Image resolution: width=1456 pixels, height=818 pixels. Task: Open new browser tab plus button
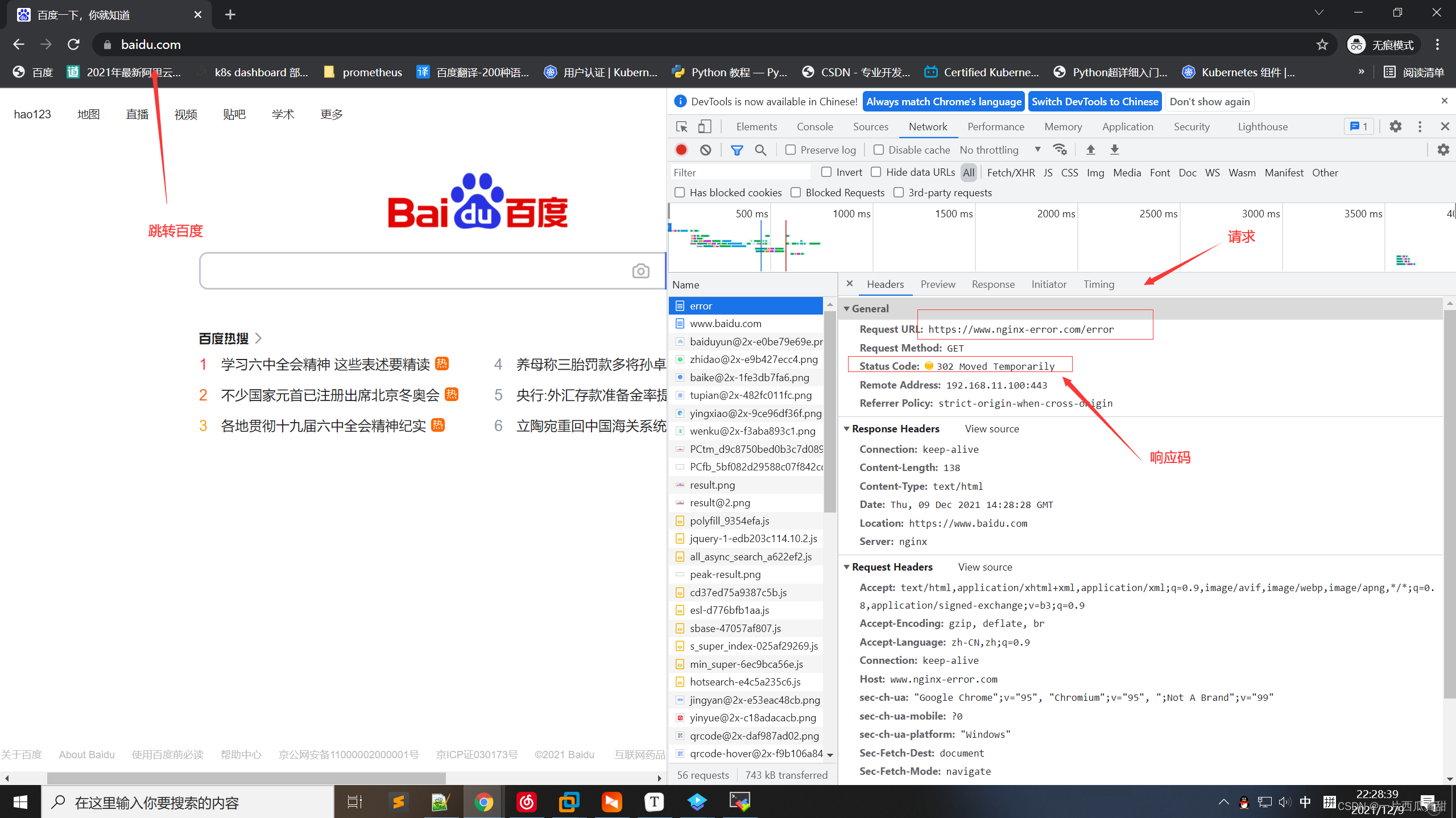click(x=230, y=15)
